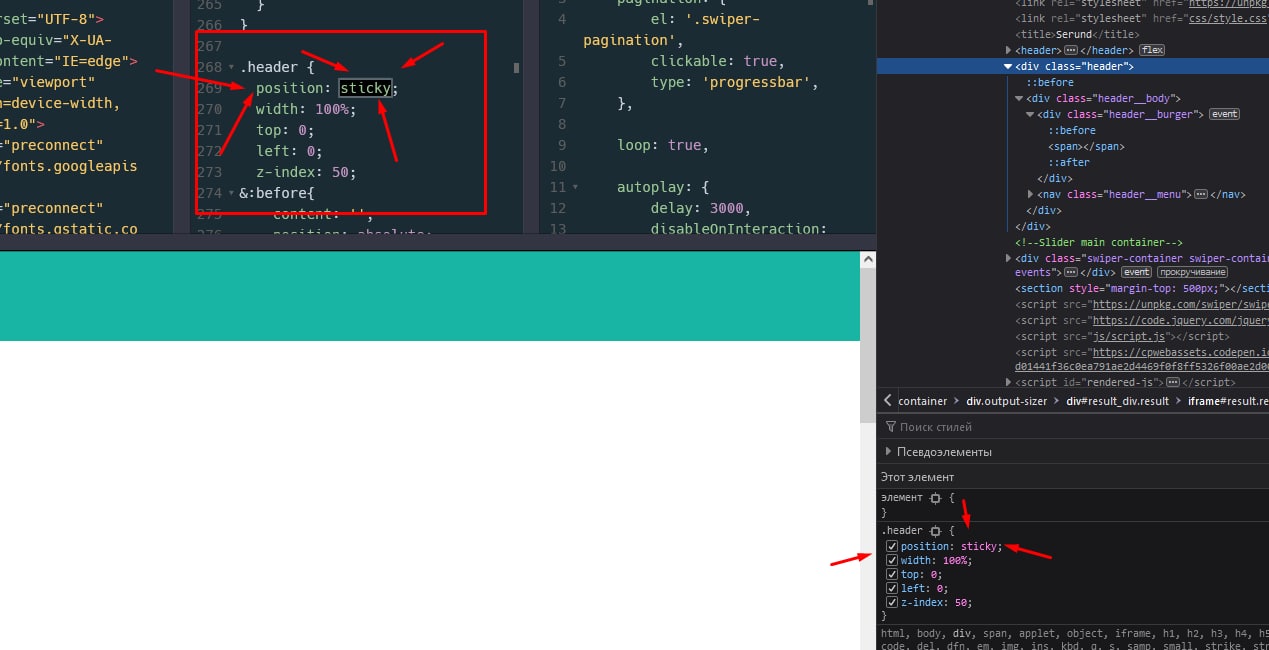Open the unpkg.com/swiper script link
Screen dimensions: 1269x650
click(1179, 304)
